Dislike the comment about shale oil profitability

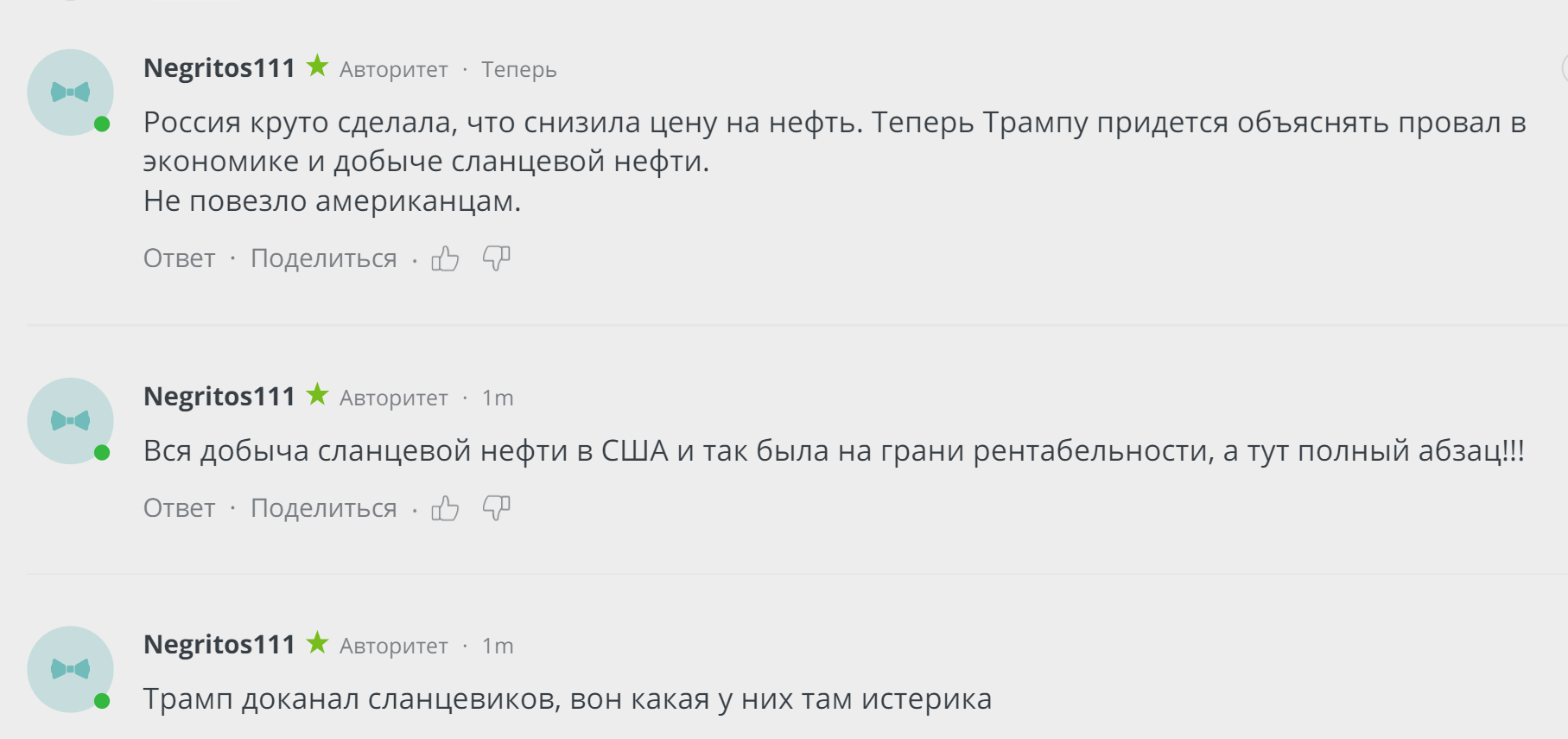(496, 508)
